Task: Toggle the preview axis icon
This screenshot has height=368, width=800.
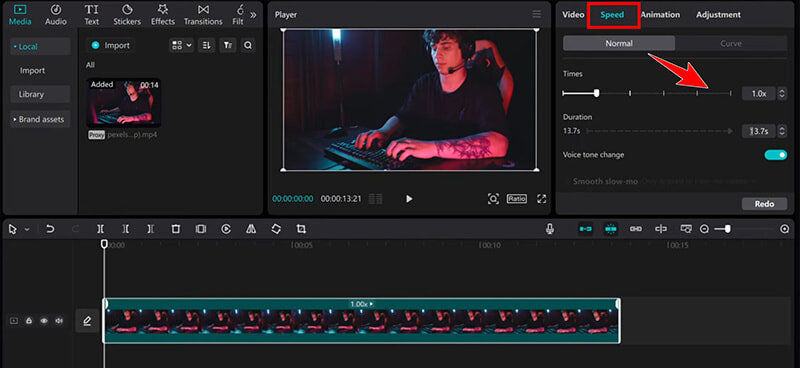Action: click(x=661, y=229)
